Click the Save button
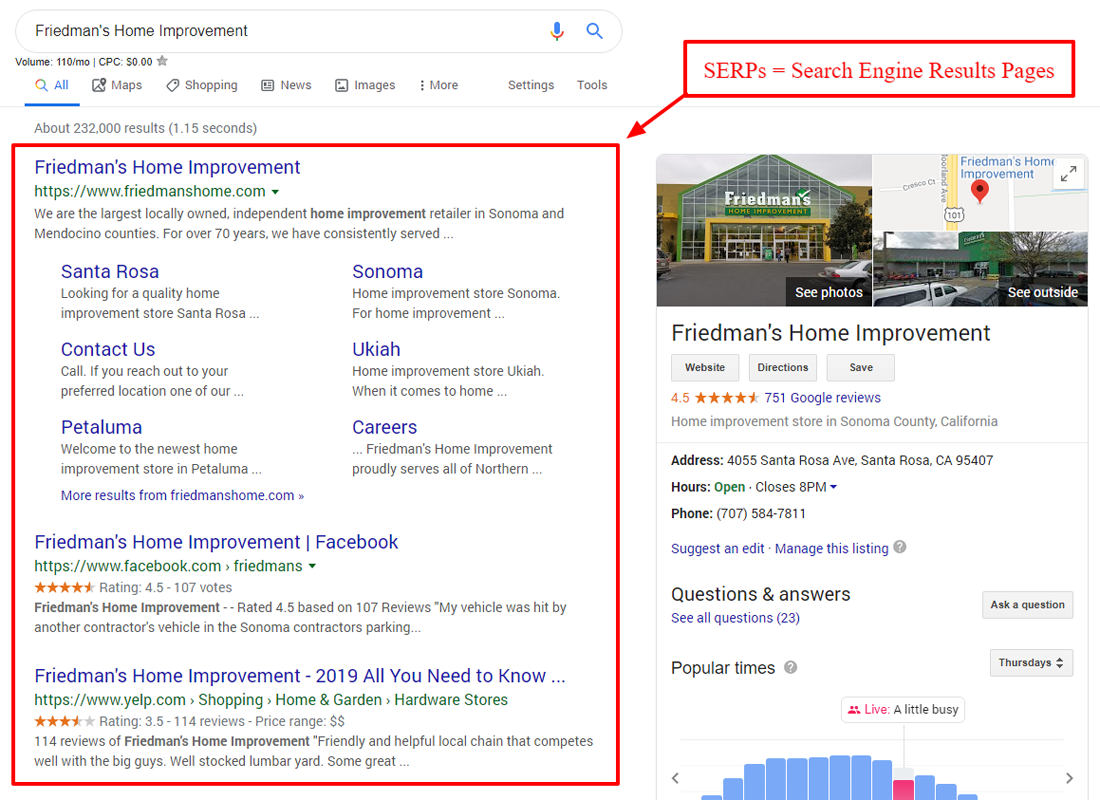The height and width of the screenshot is (800, 1100). tap(861, 368)
